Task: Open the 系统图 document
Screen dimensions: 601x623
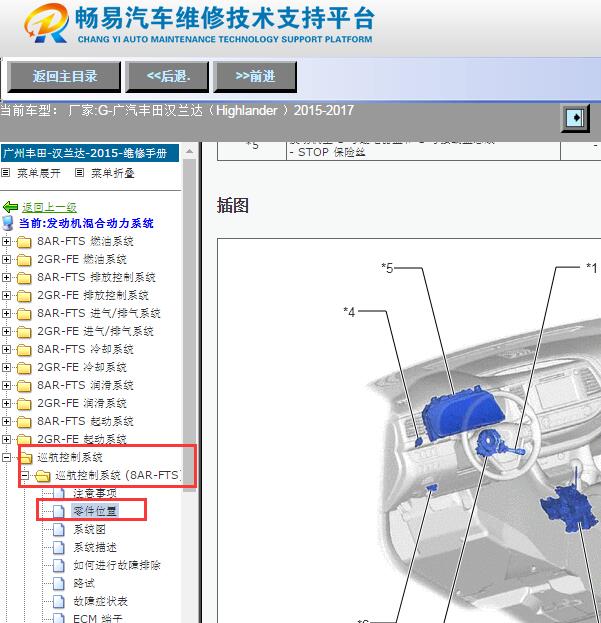Action: 89,529
